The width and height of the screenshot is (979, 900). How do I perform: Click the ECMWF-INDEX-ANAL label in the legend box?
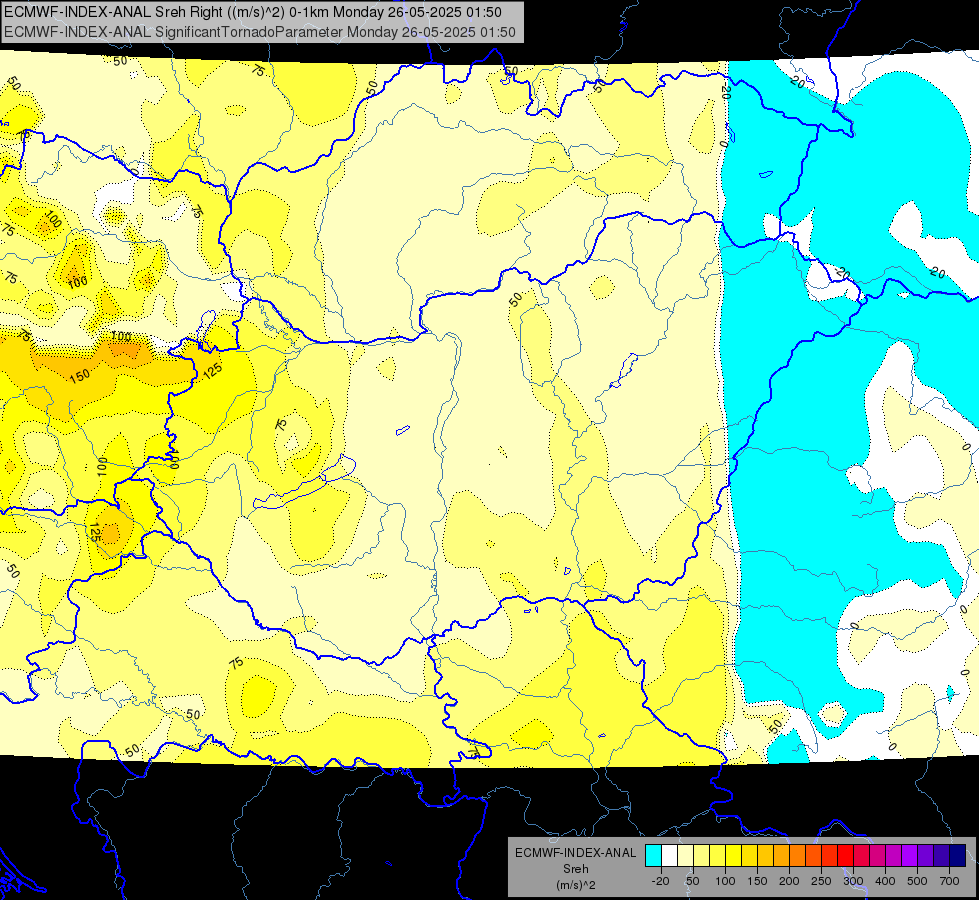576,853
